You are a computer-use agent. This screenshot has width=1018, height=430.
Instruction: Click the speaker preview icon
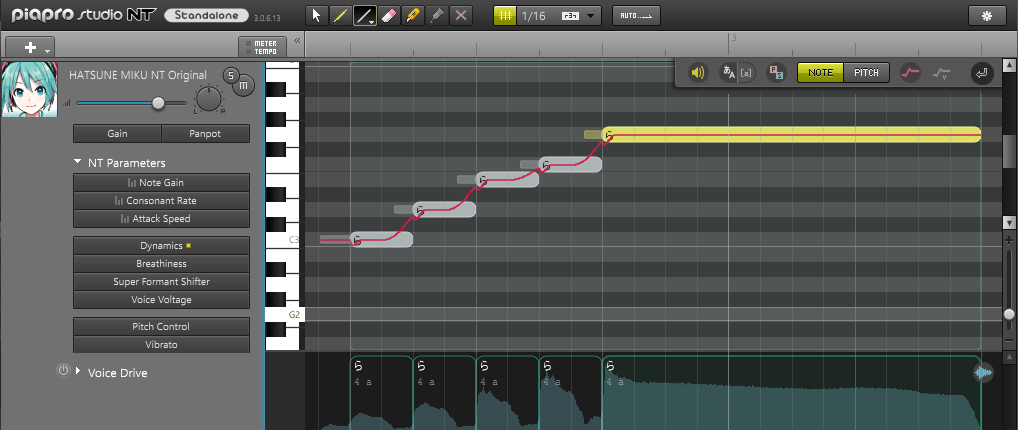[x=698, y=73]
